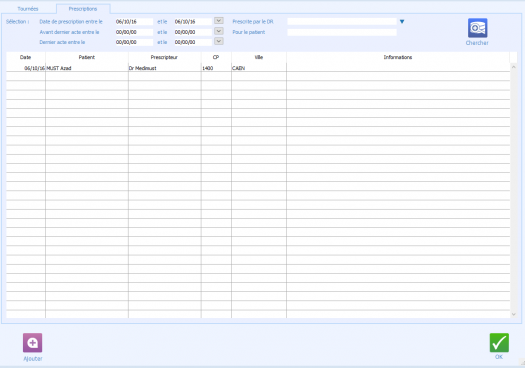The width and height of the screenshot is (525, 368).
Task: Click the purple Ajouter plus icon
Action: (x=32, y=343)
